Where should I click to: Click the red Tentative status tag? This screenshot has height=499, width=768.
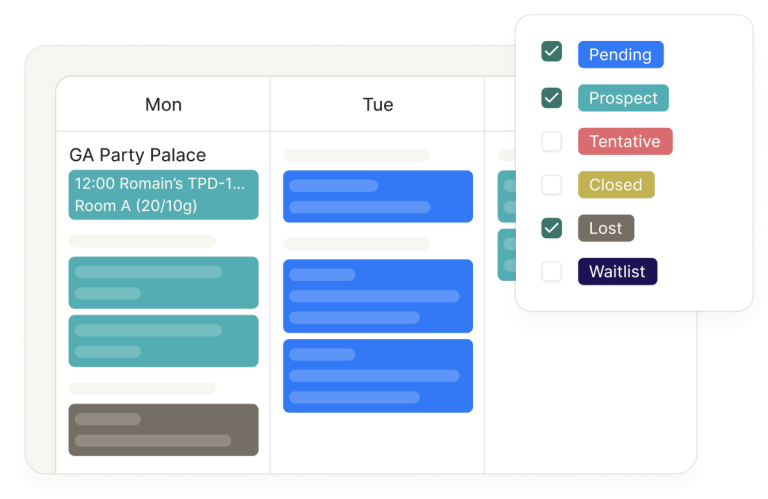click(625, 142)
